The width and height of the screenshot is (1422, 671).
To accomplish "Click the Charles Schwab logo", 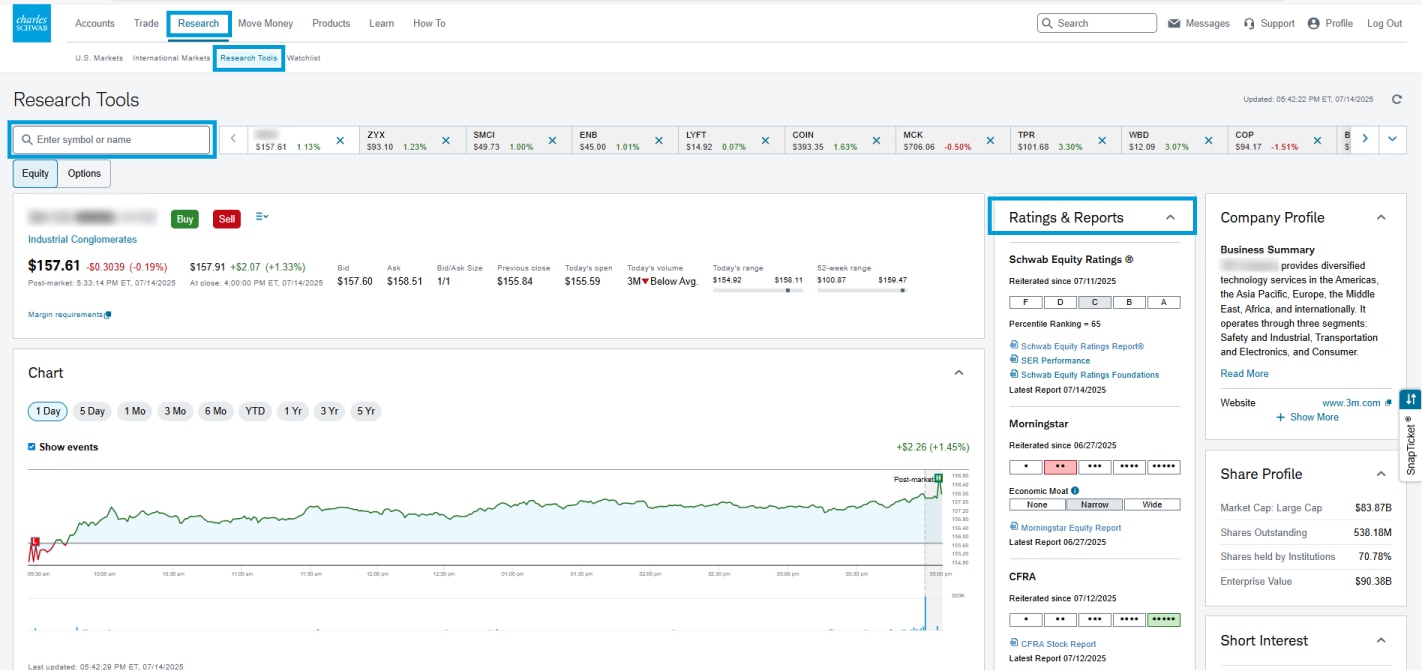I will [32, 23].
